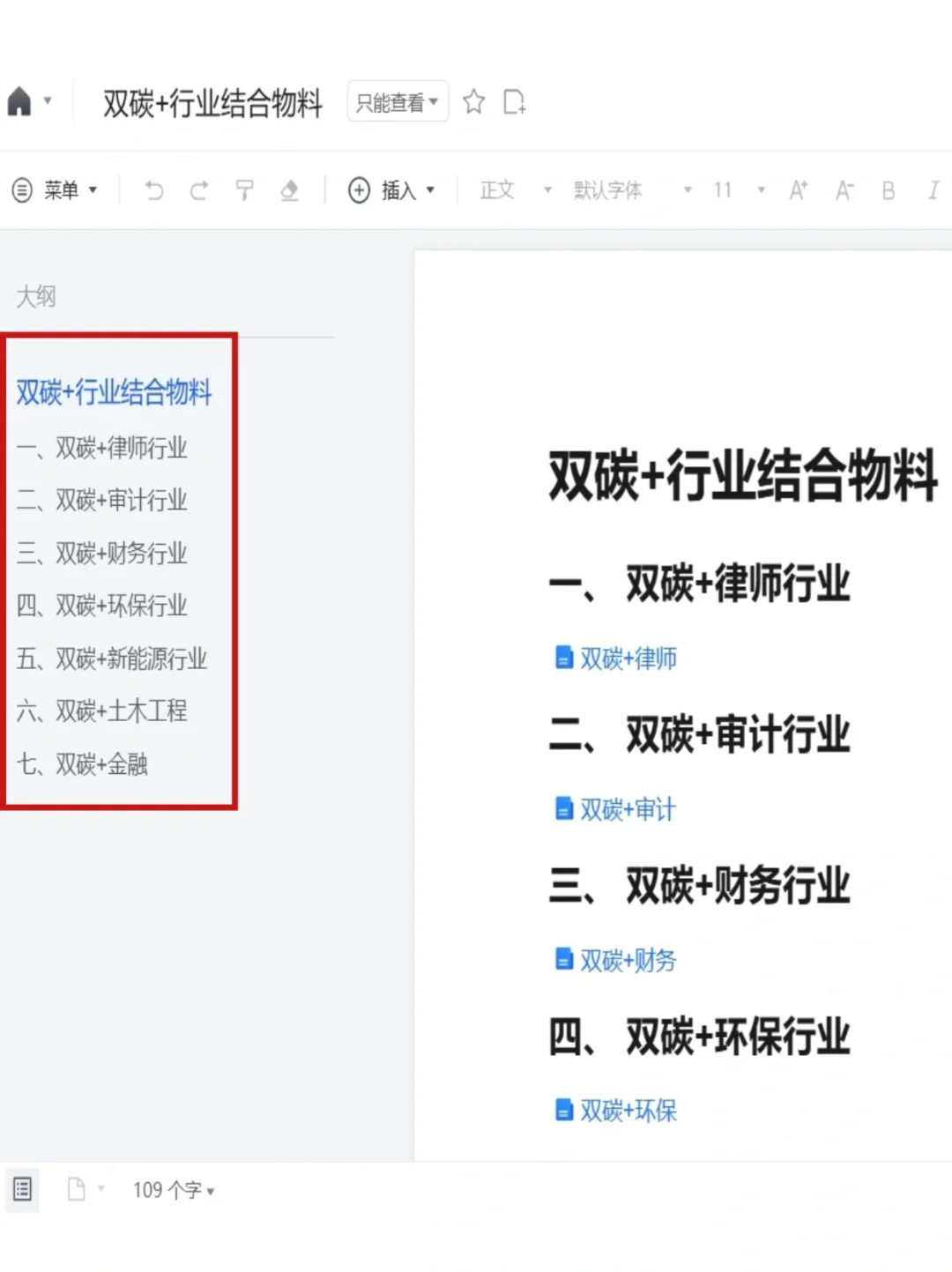Open the 109 个字 word count dropdown
The height and width of the screenshot is (1272, 952).
(x=174, y=1190)
